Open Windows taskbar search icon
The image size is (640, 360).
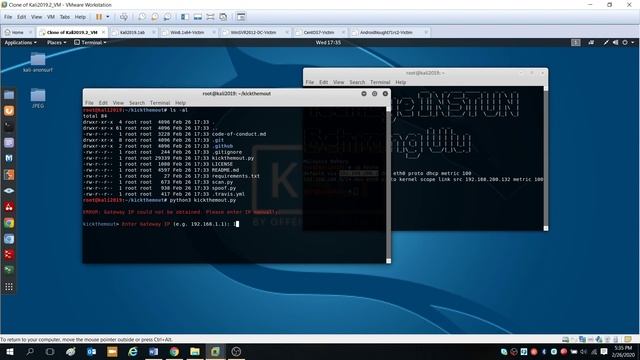(30, 351)
